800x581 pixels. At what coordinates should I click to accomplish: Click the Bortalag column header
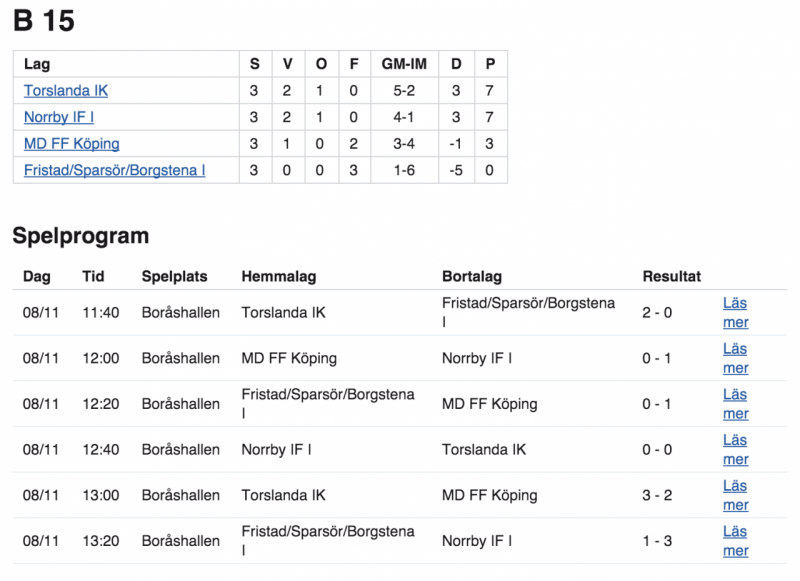[x=472, y=276]
